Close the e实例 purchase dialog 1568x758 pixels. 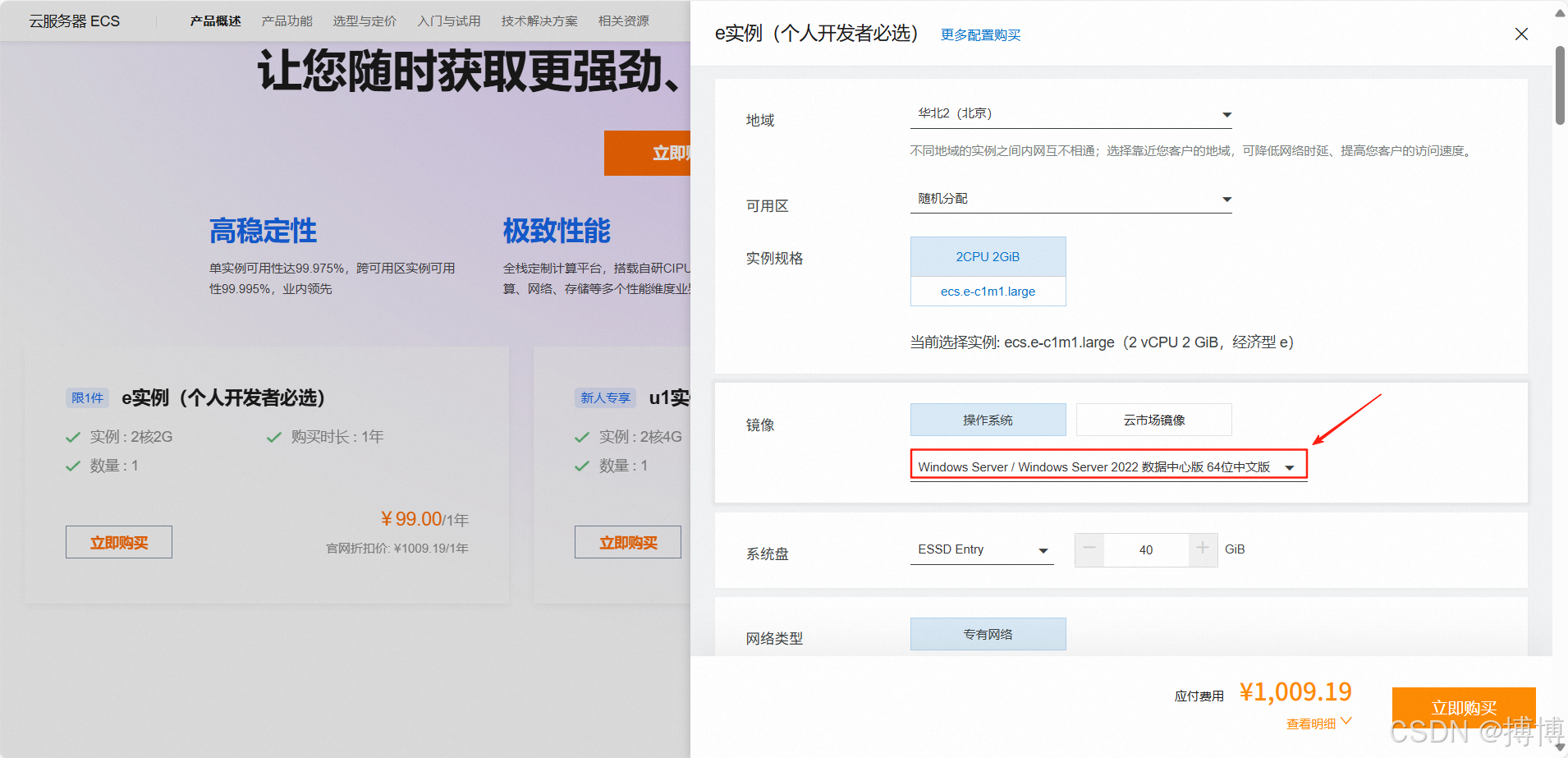tap(1521, 34)
